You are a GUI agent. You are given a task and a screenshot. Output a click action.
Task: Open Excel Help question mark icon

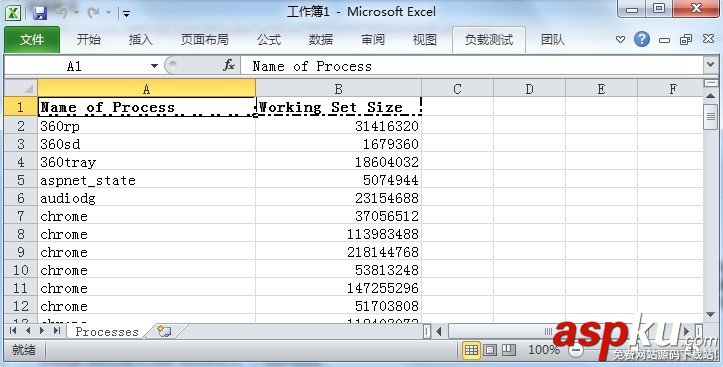click(641, 39)
